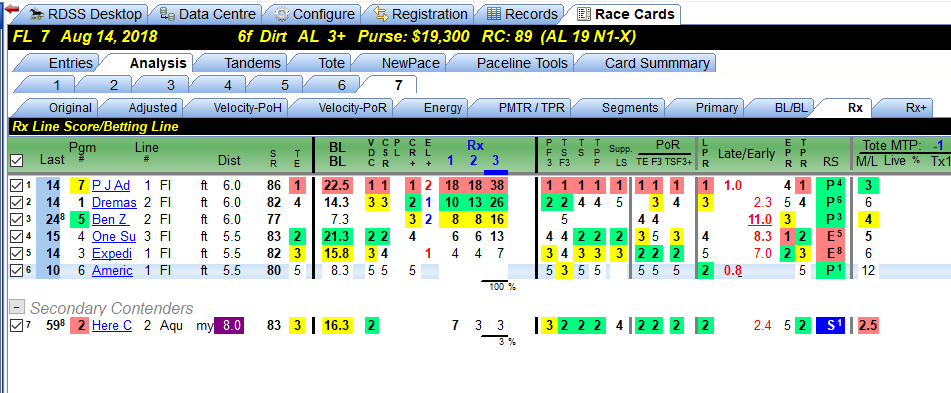Click the Dist column header
The width and height of the screenshot is (951, 393).
(229, 161)
